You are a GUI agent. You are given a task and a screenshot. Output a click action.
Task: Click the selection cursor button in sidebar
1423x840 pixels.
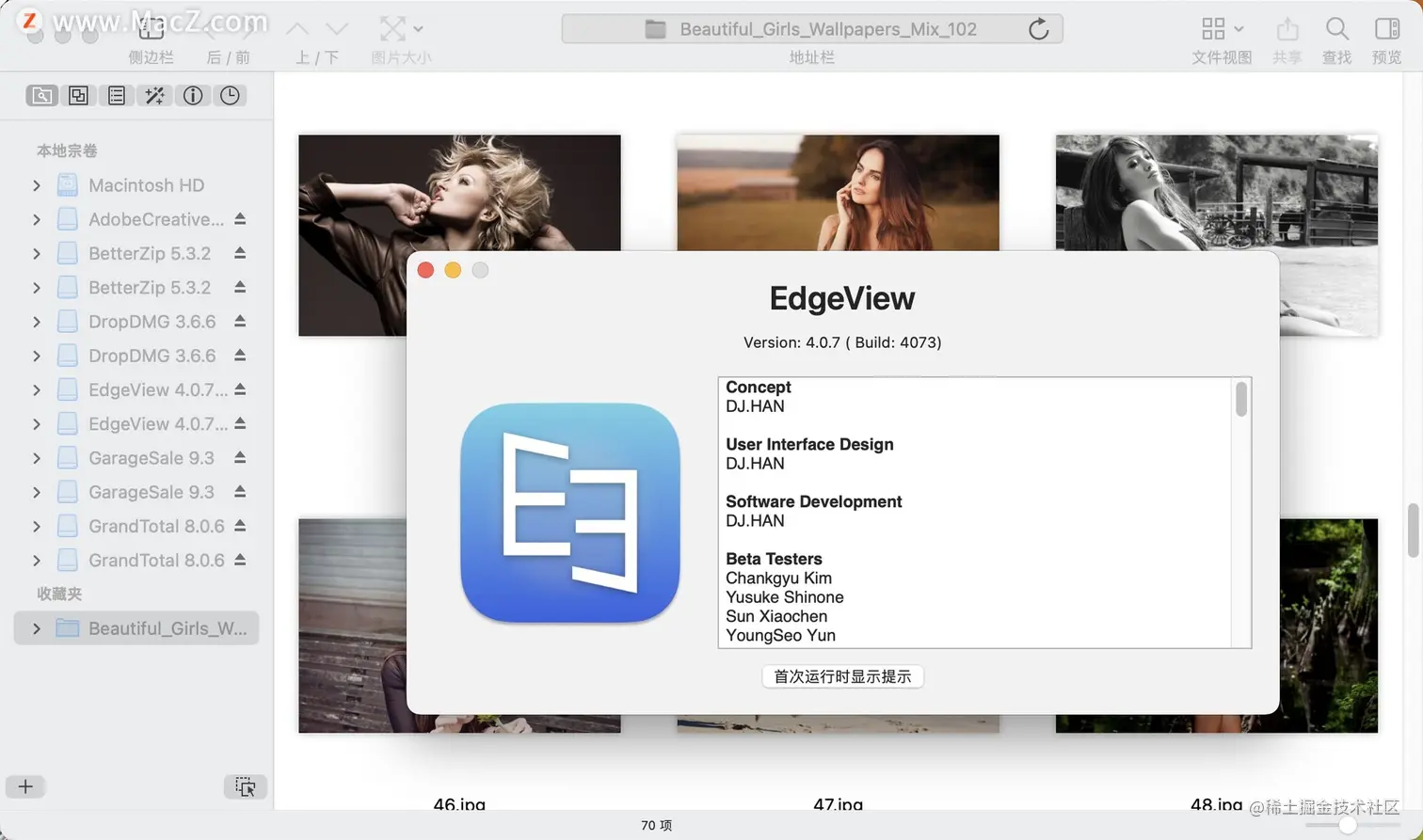(246, 786)
